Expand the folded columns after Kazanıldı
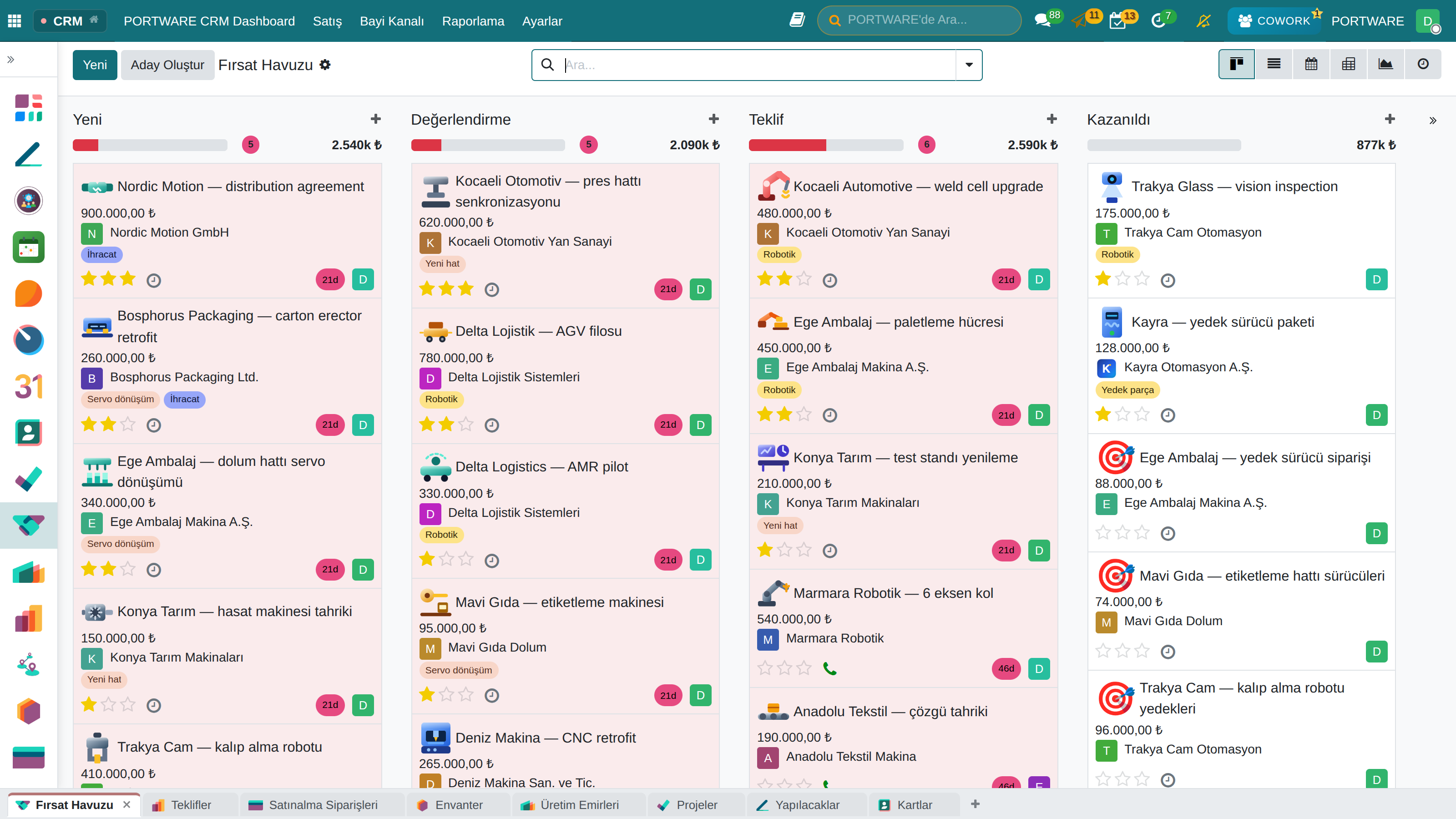Viewport: 1456px width, 819px height. tap(1432, 121)
